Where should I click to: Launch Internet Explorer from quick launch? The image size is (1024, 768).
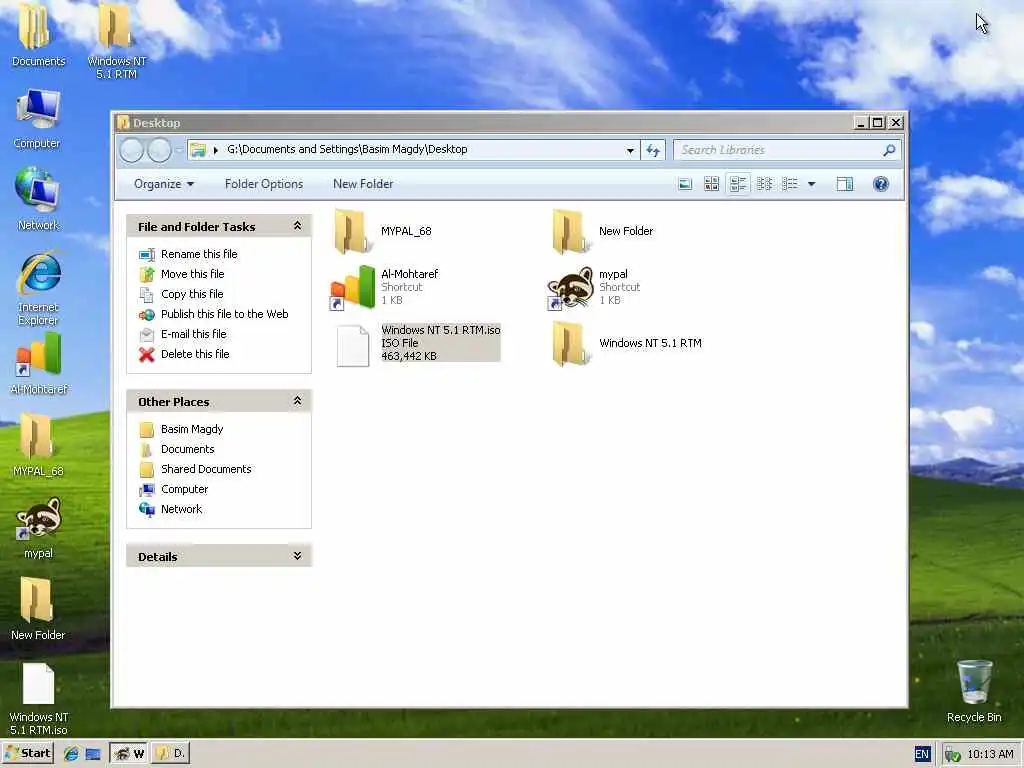point(71,754)
